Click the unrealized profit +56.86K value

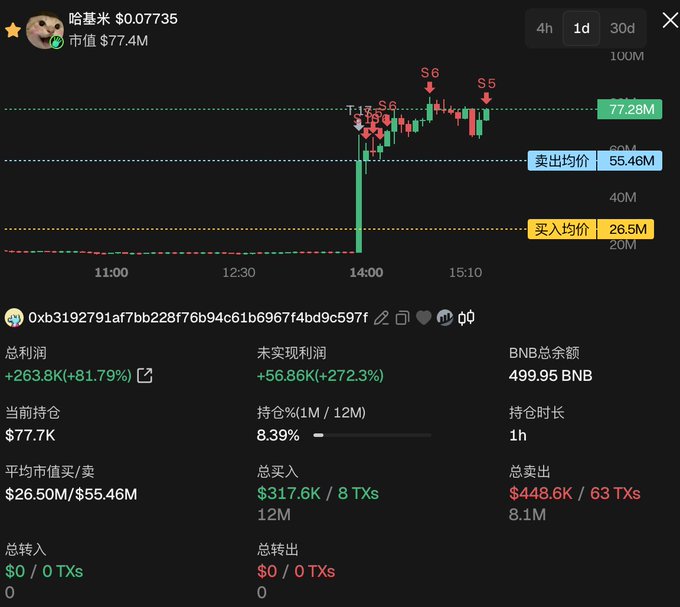(320, 375)
